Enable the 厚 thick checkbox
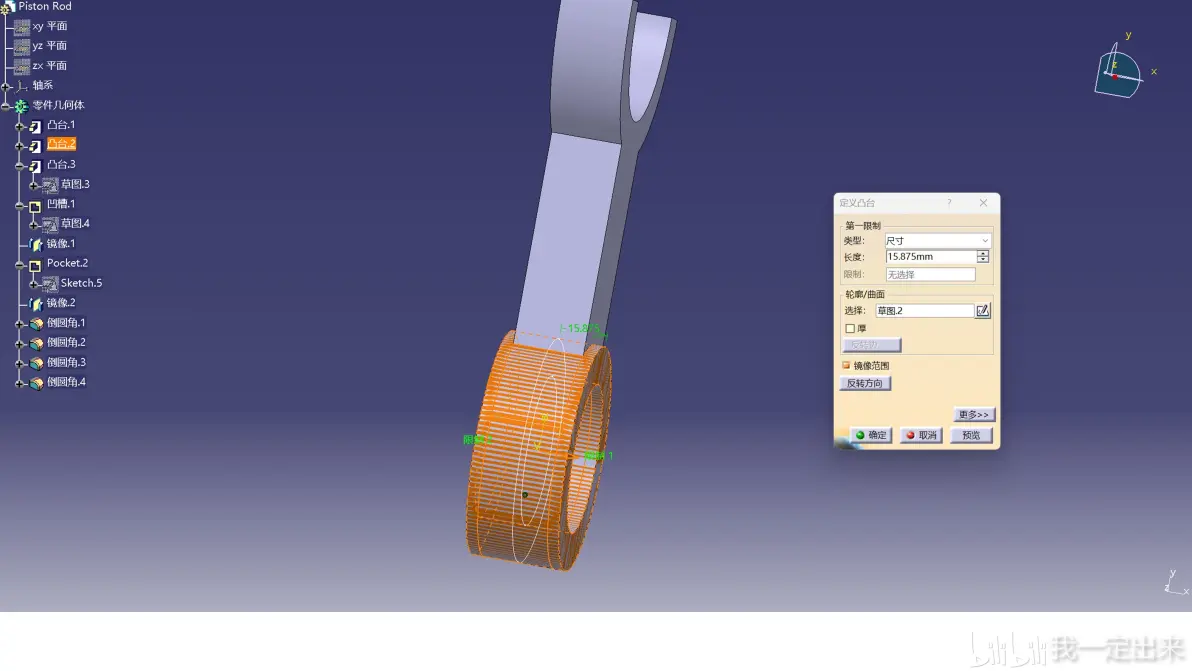This screenshot has width=1192, height=671. point(850,328)
